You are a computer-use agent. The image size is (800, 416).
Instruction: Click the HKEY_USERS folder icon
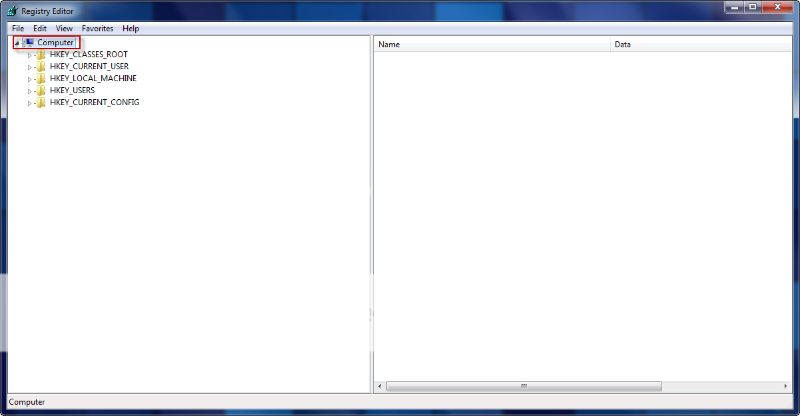tap(41, 90)
